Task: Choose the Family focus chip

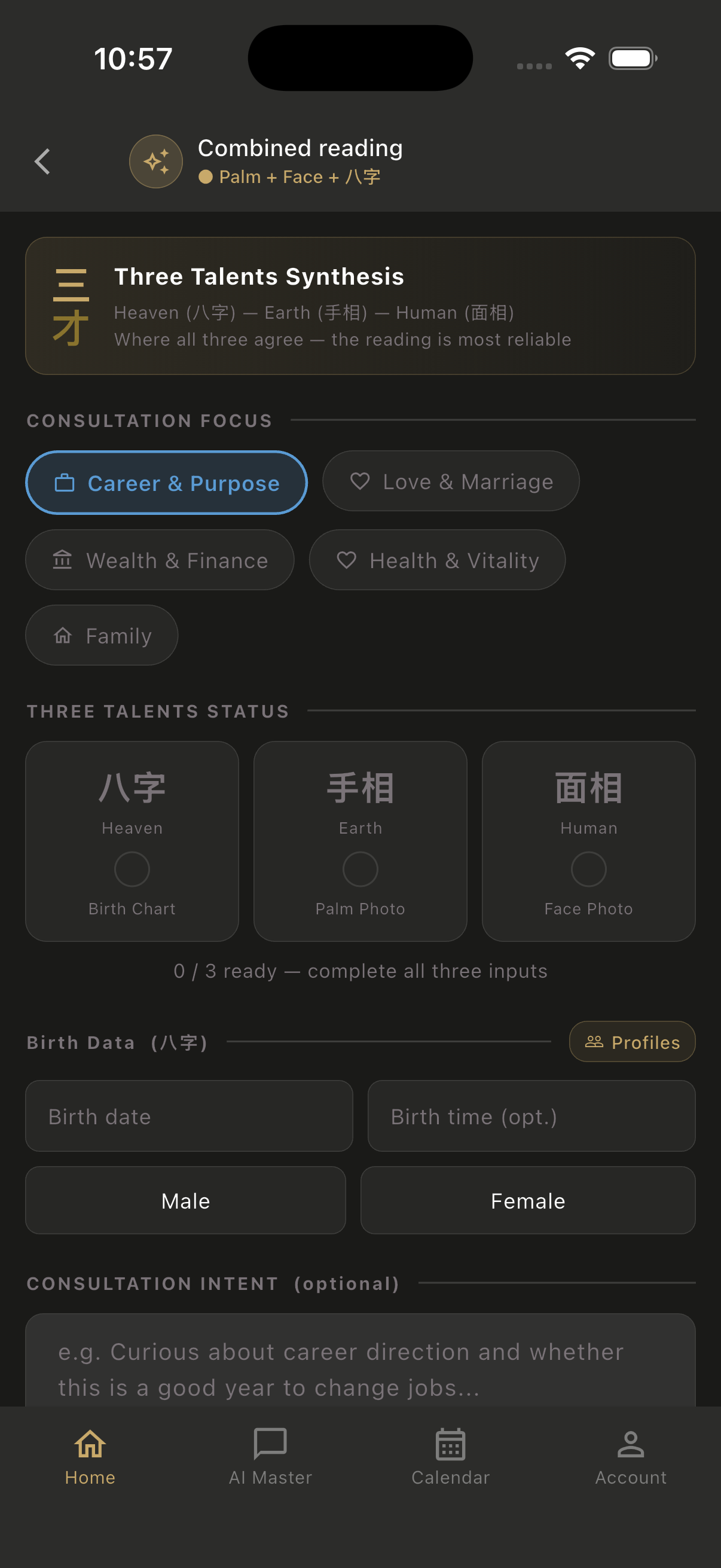Action: tap(102, 635)
